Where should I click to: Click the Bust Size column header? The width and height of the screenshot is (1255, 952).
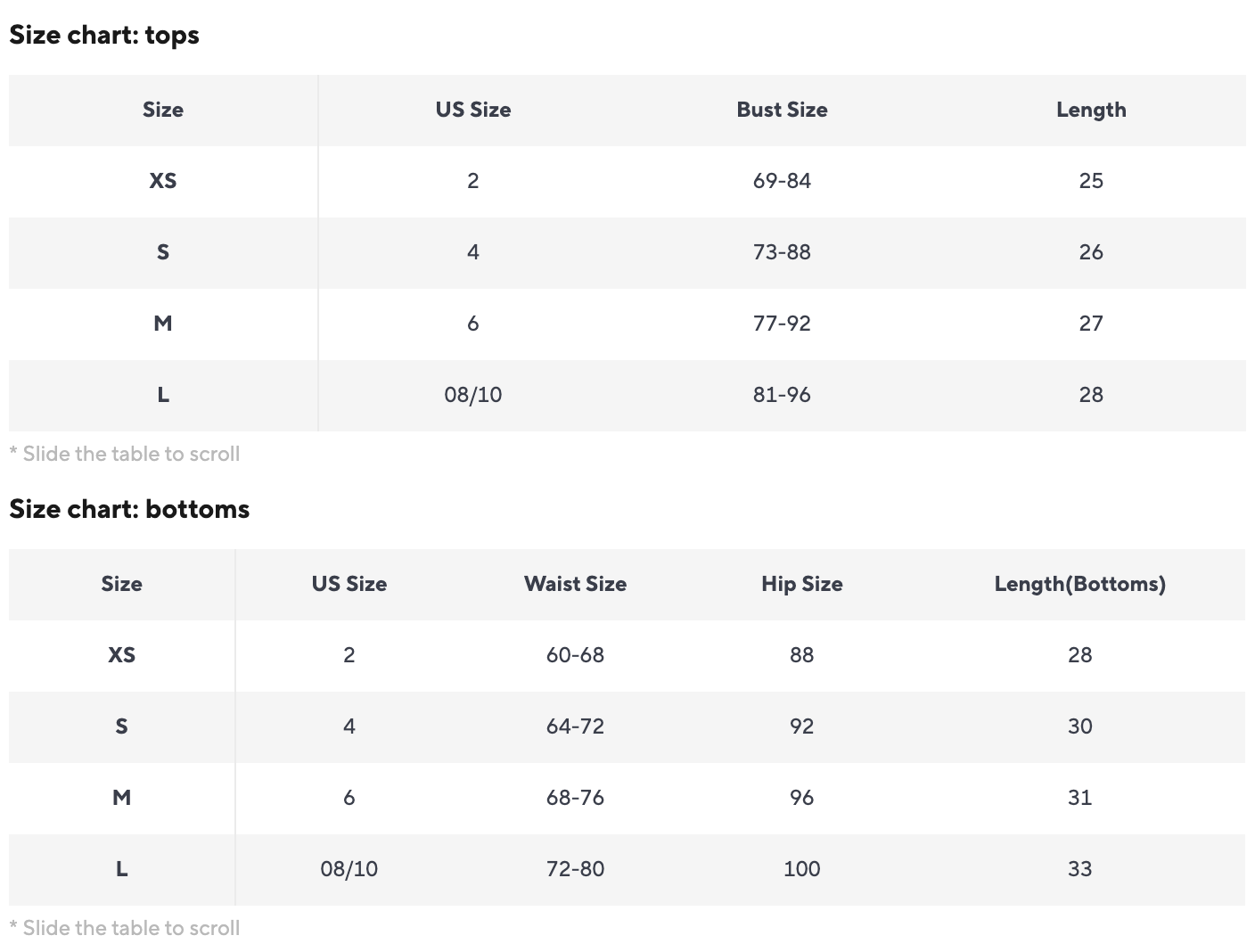782,110
